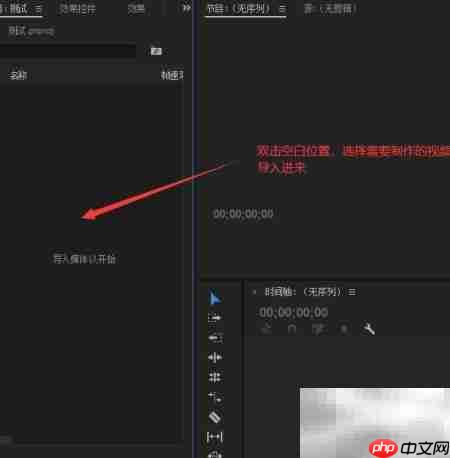This screenshot has width=450, height=458.
Task: Choose the Track Select Backward tool
Action: coord(215,338)
